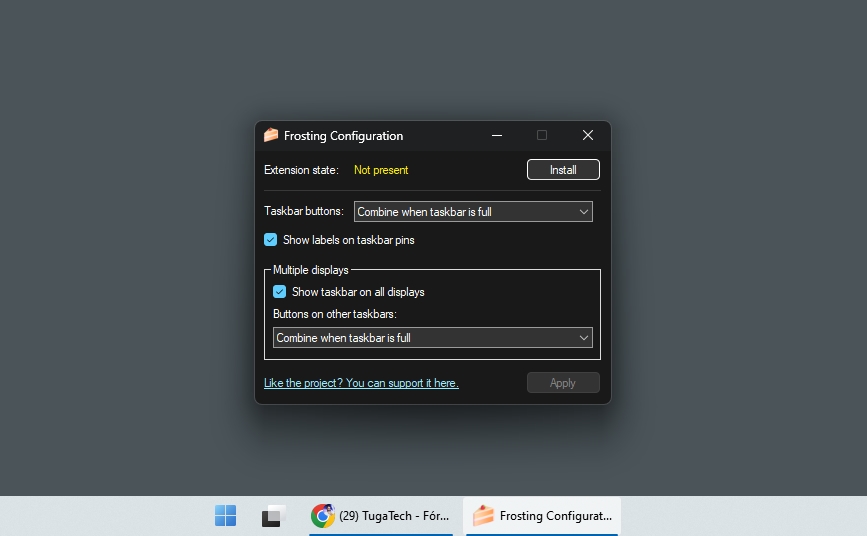
Task: Click the disabled maximize button in title bar
Action: click(x=542, y=136)
